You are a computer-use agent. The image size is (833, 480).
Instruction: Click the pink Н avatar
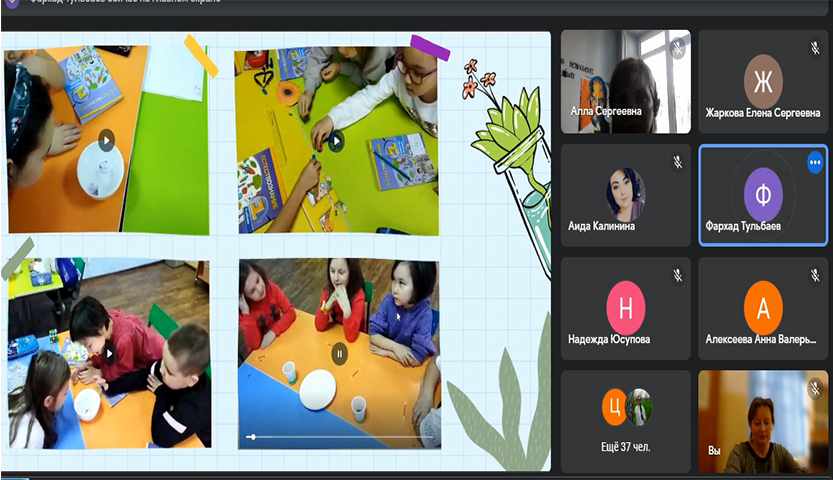coord(625,308)
